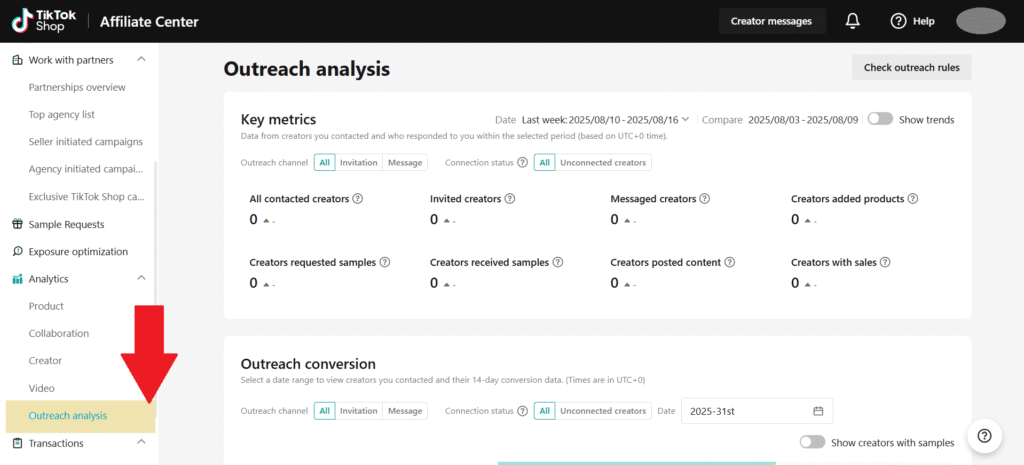Open Sample Requests in the sidebar
This screenshot has width=1024, height=465.
coord(66,224)
